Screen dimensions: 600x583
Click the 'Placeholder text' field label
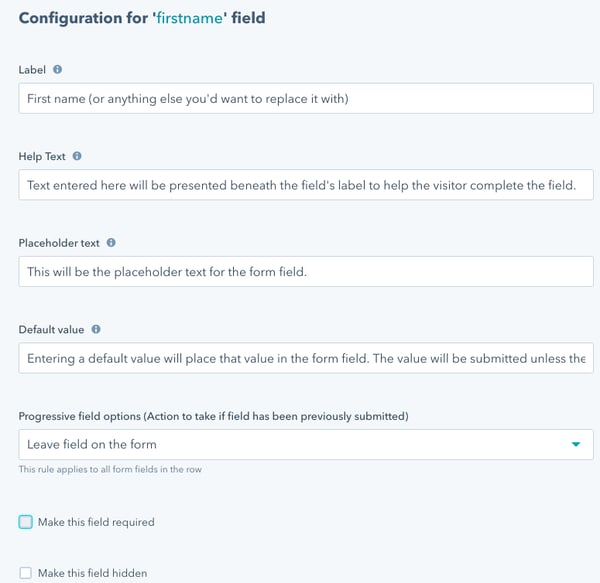coord(60,243)
